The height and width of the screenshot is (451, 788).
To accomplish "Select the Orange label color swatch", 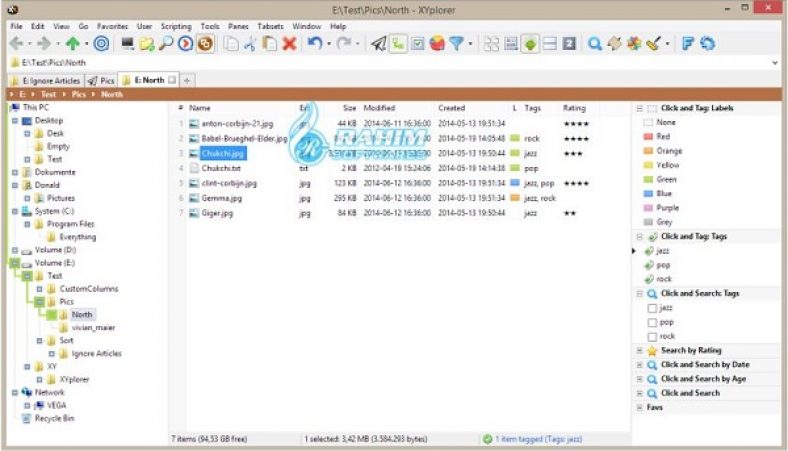I will point(648,151).
